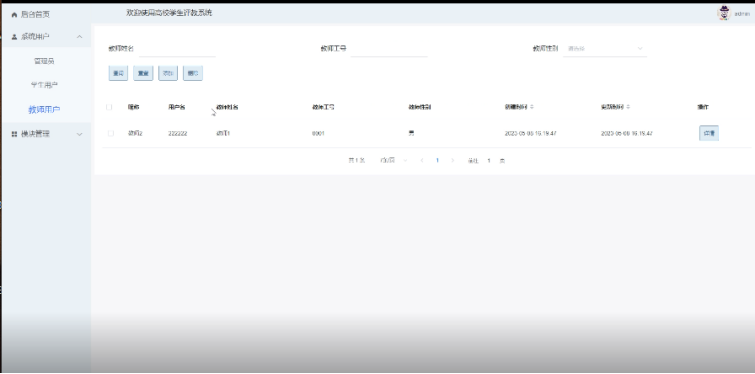Click the previous page arrow
This screenshot has height=374, width=755.
422,160
